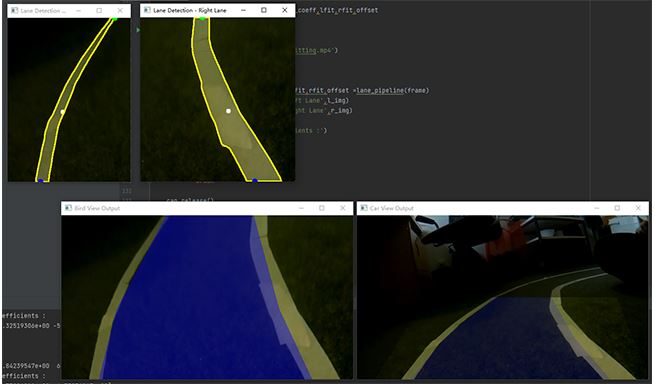Click the lane_pipeline(frame) call in code
The width and height of the screenshot is (655, 385).
[392, 91]
